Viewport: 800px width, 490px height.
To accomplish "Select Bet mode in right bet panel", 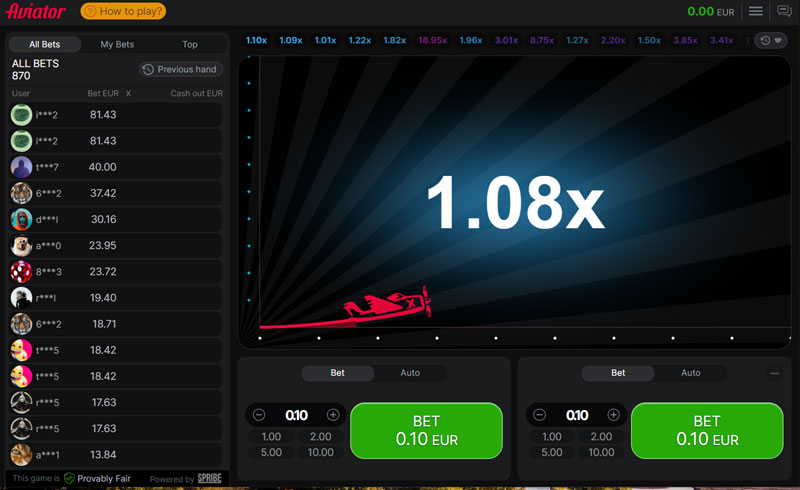I will point(618,373).
